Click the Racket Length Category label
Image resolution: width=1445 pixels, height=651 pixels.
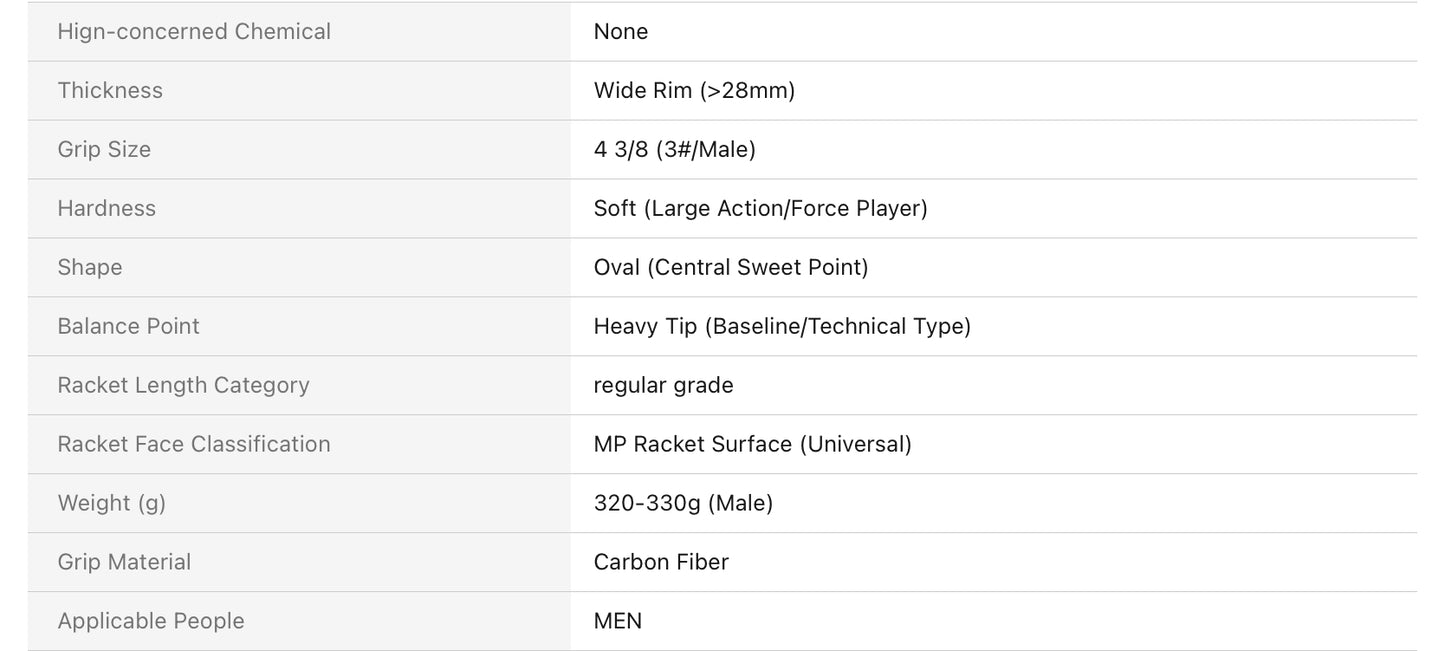183,385
